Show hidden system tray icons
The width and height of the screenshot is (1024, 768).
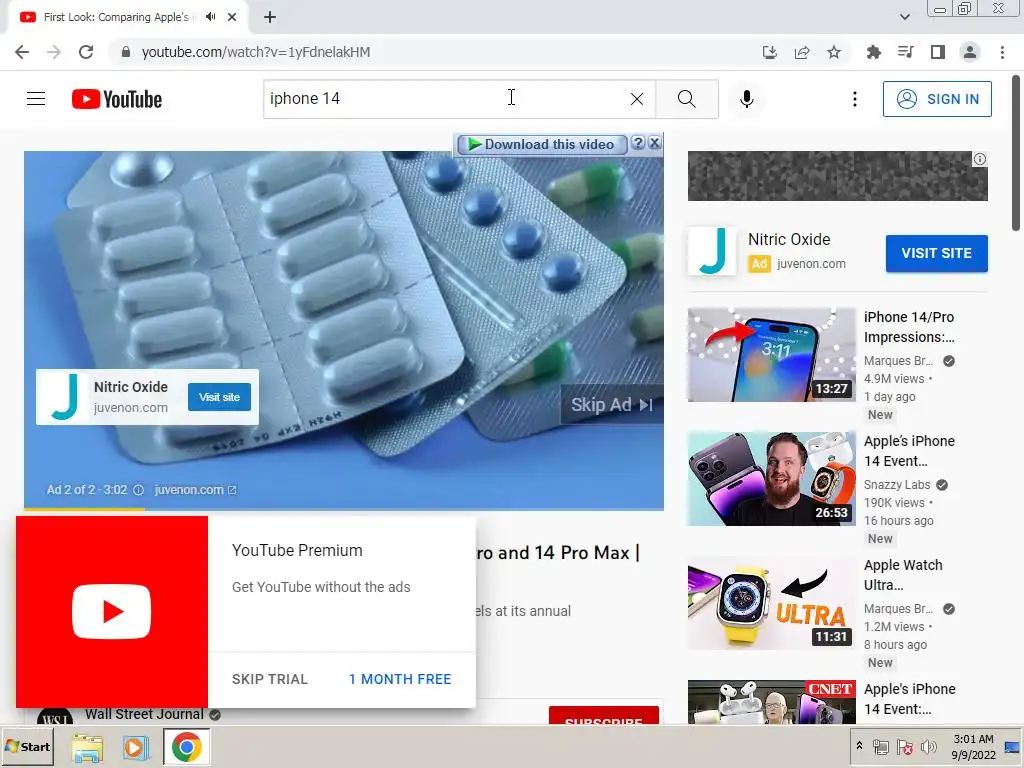click(859, 746)
